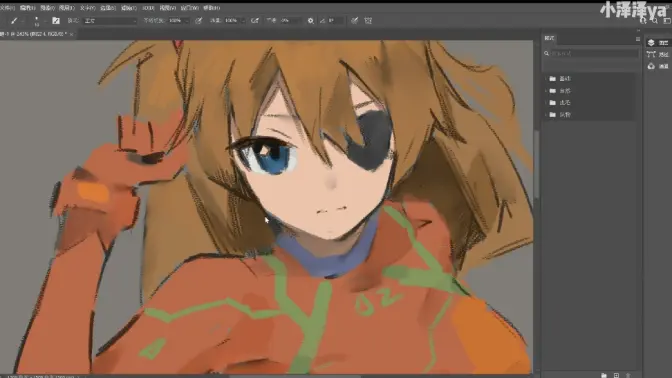Open smoothing options gear icon

click(x=310, y=21)
